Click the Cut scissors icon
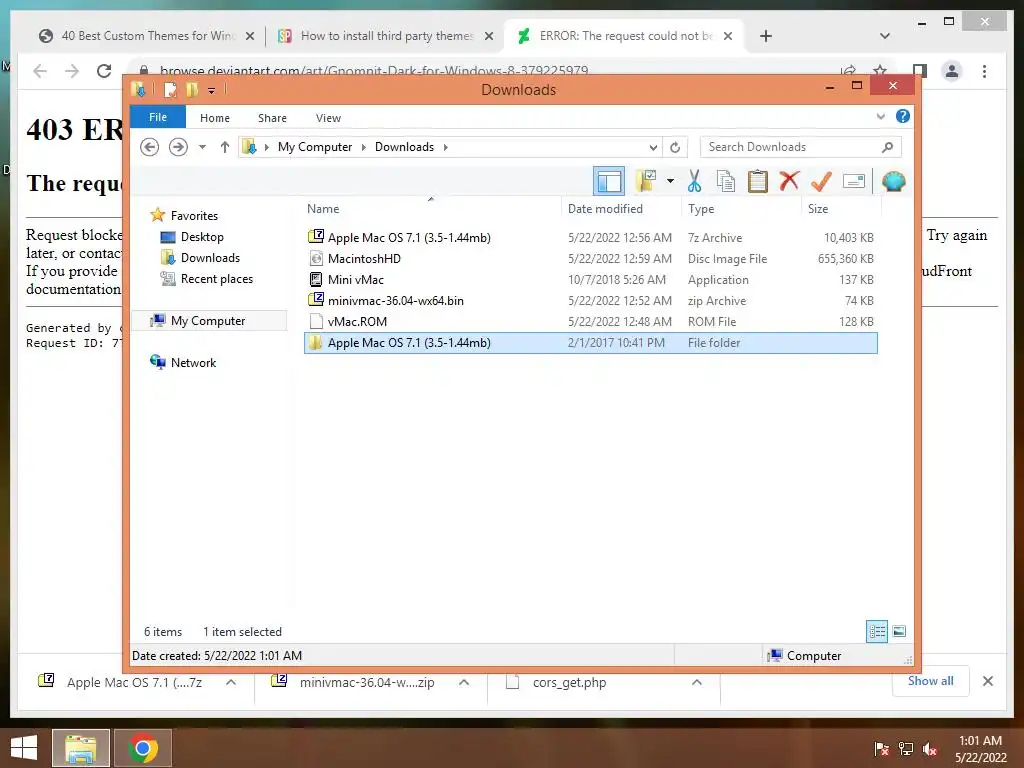 tap(694, 181)
